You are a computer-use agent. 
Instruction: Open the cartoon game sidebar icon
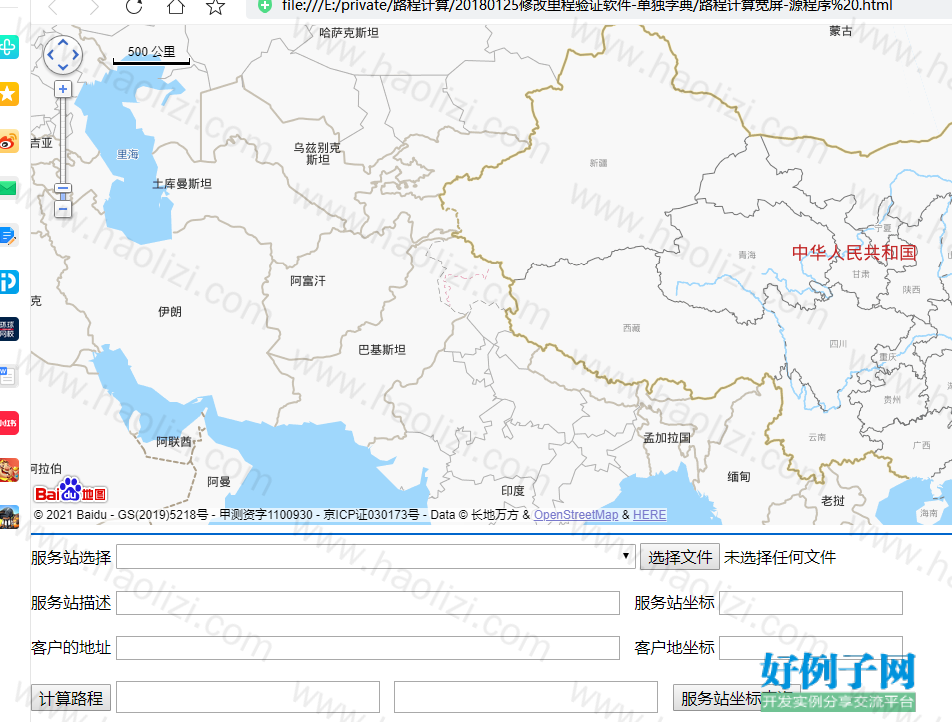pyautogui.click(x=8, y=470)
